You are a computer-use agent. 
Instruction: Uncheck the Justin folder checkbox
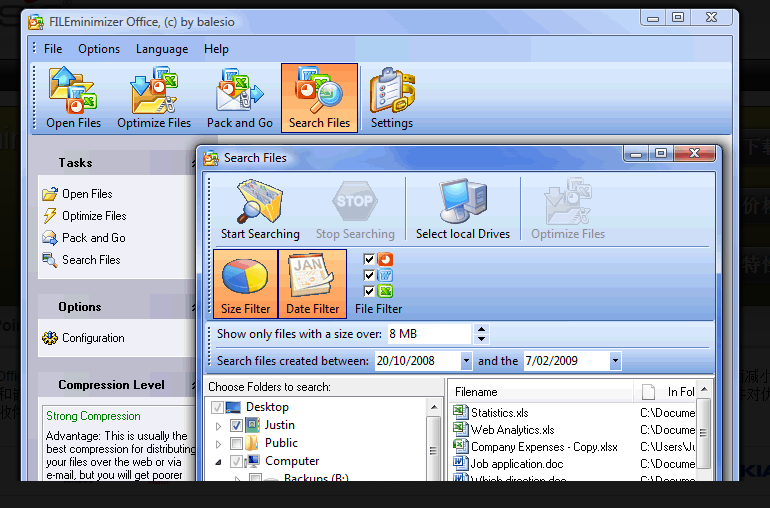(236, 425)
